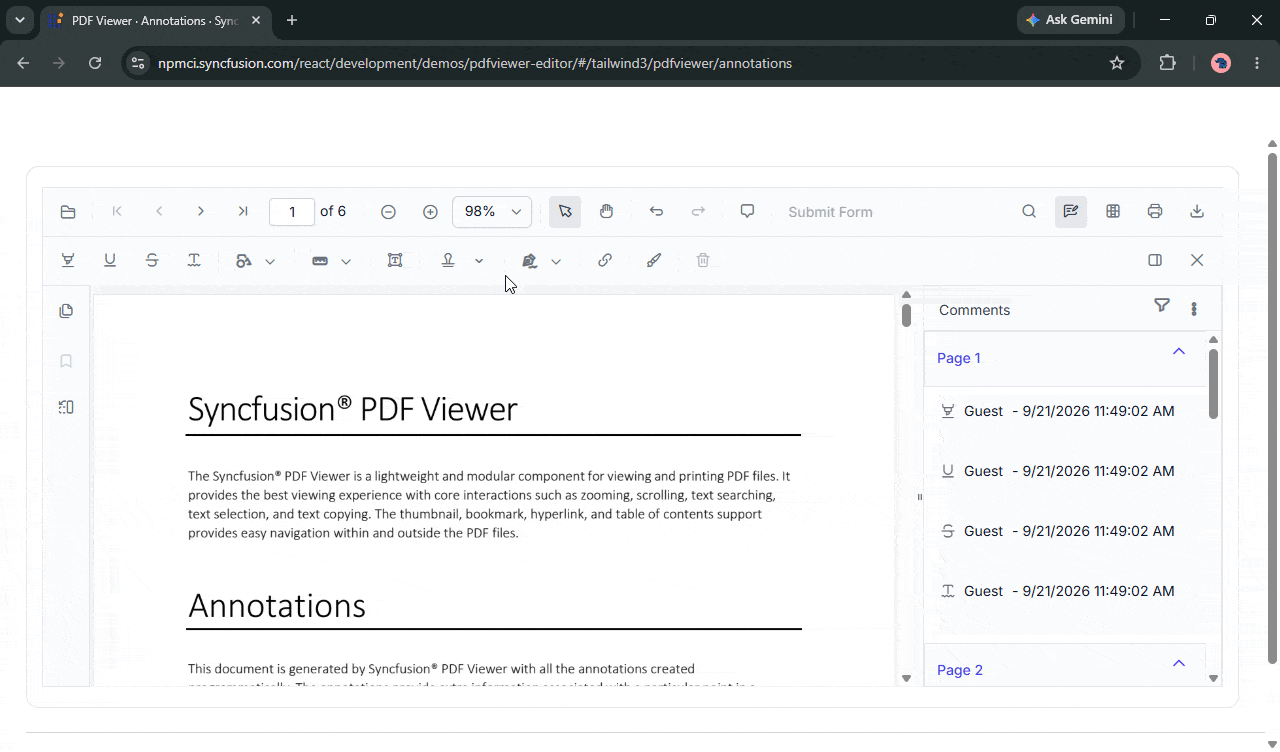This screenshot has height=752, width=1280.
Task: Zoom out with the minus icon
Action: tap(388, 212)
